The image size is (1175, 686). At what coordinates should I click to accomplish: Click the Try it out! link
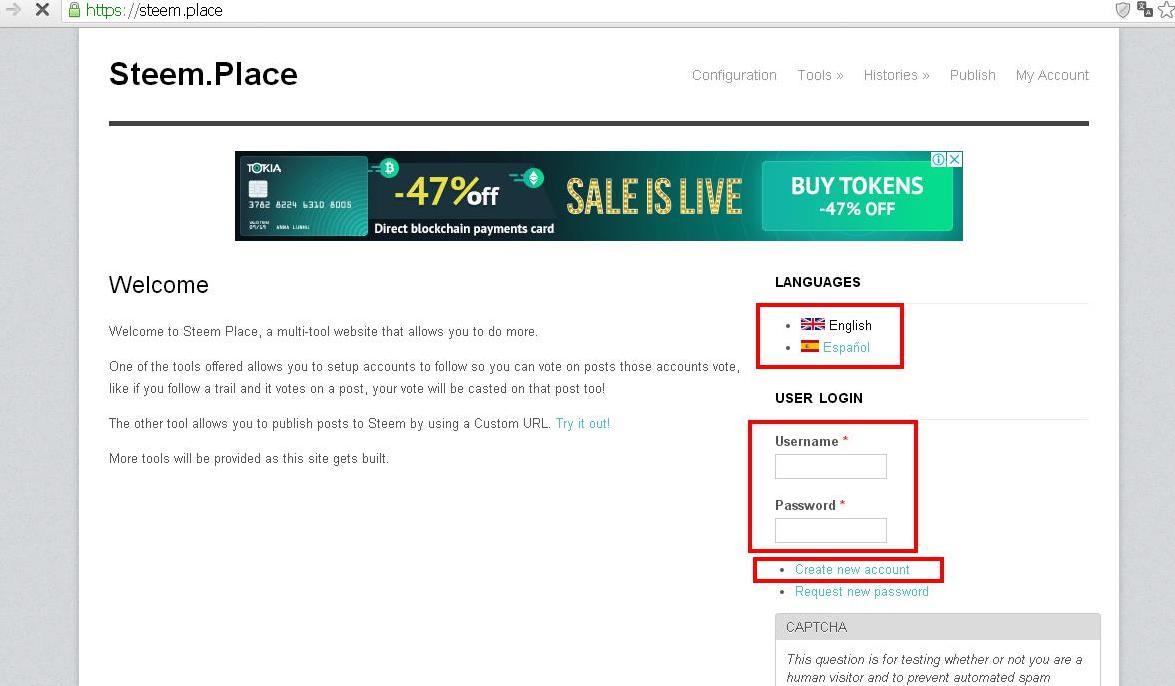[x=582, y=424]
